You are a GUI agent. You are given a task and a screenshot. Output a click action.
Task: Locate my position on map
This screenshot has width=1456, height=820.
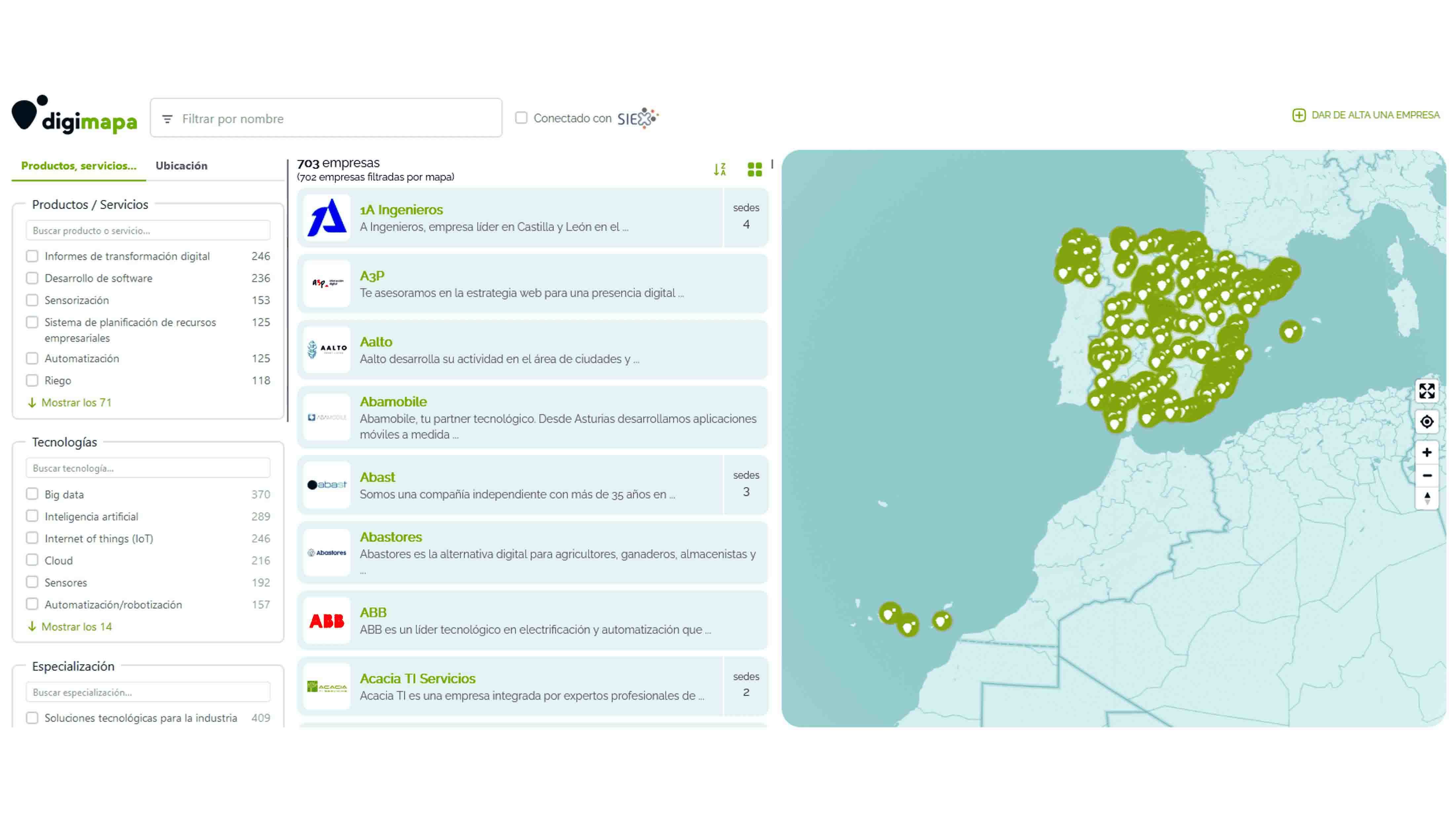[x=1427, y=421]
